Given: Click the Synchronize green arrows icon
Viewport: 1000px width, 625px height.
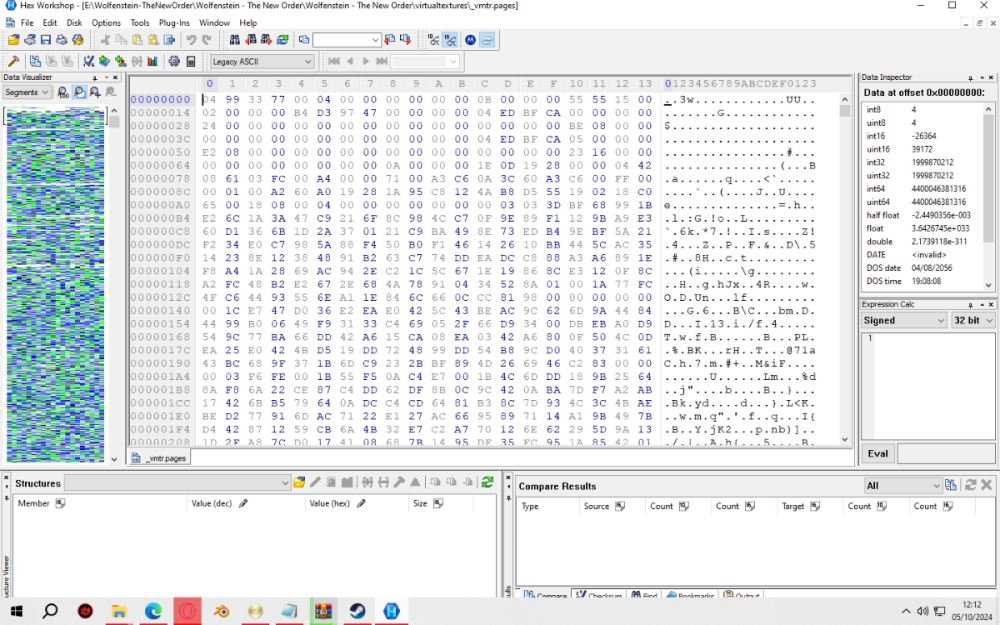Looking at the screenshot, I should pyautogui.click(x=284, y=40).
